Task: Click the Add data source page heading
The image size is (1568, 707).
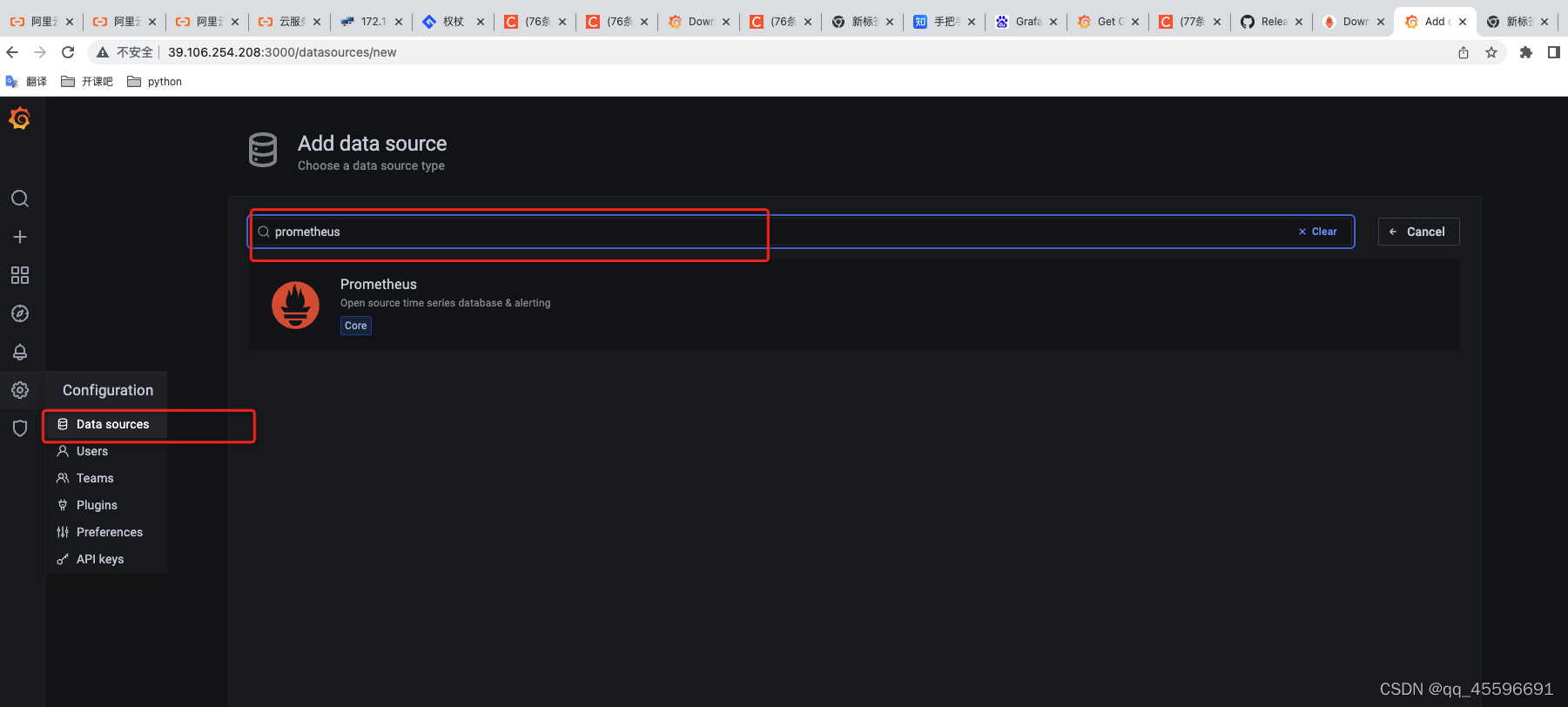Action: (372, 144)
